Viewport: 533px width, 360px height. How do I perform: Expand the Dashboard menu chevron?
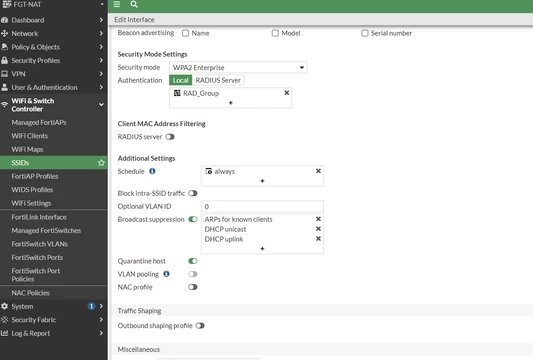pos(101,20)
